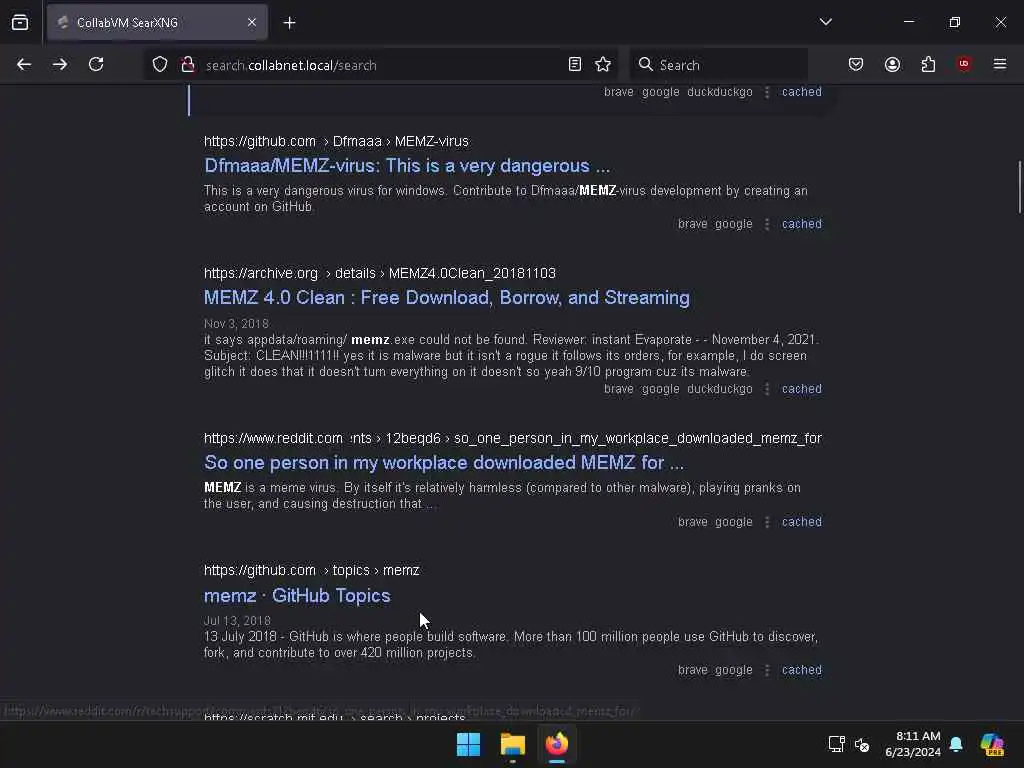1024x768 pixels.
Task: Open network status tray icon
Action: [x=837, y=744]
